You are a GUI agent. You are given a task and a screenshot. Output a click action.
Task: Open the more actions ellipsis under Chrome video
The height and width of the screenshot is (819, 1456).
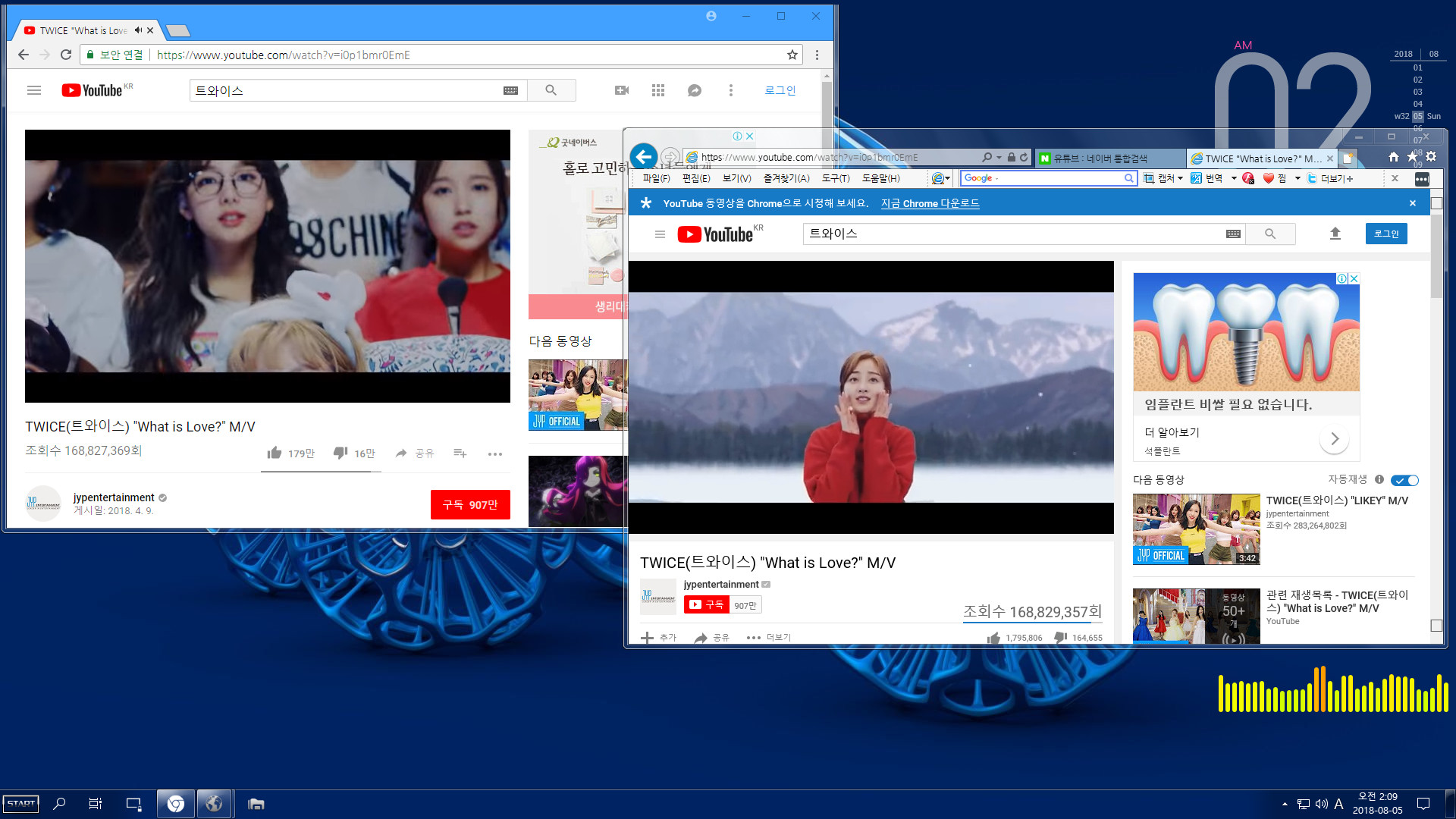[495, 453]
